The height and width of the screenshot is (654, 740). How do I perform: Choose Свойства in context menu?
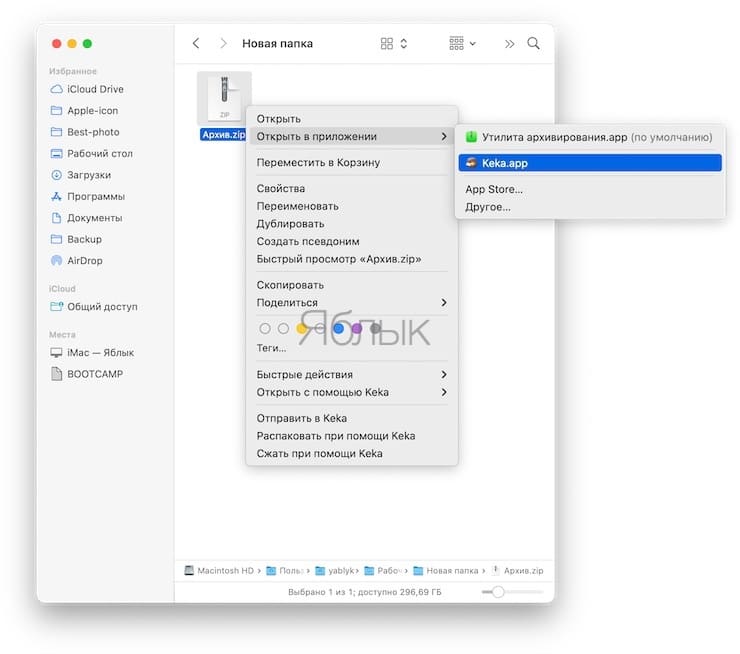tap(352, 188)
